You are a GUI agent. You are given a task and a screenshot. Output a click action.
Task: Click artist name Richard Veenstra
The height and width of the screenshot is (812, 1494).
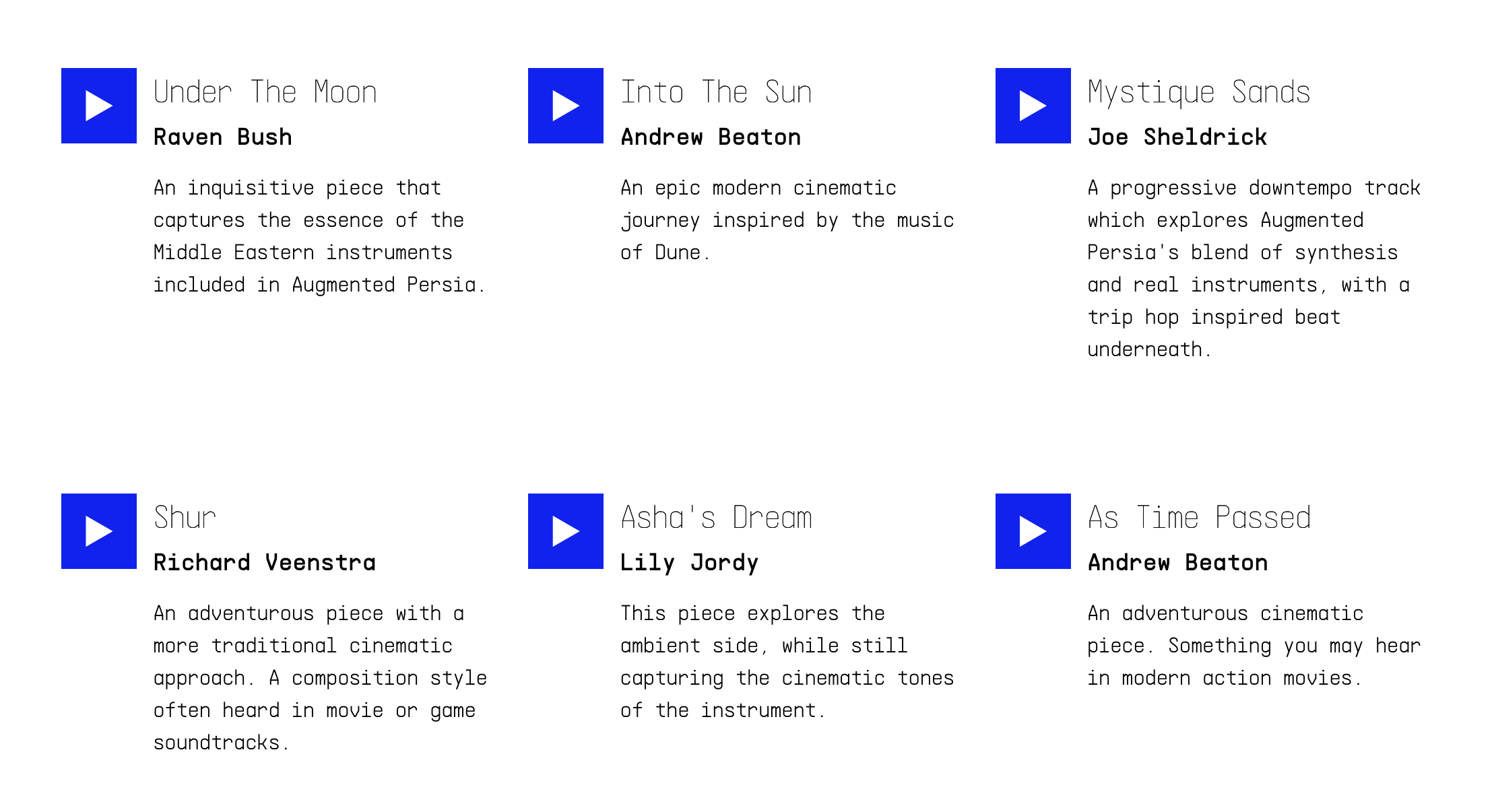tap(265, 563)
